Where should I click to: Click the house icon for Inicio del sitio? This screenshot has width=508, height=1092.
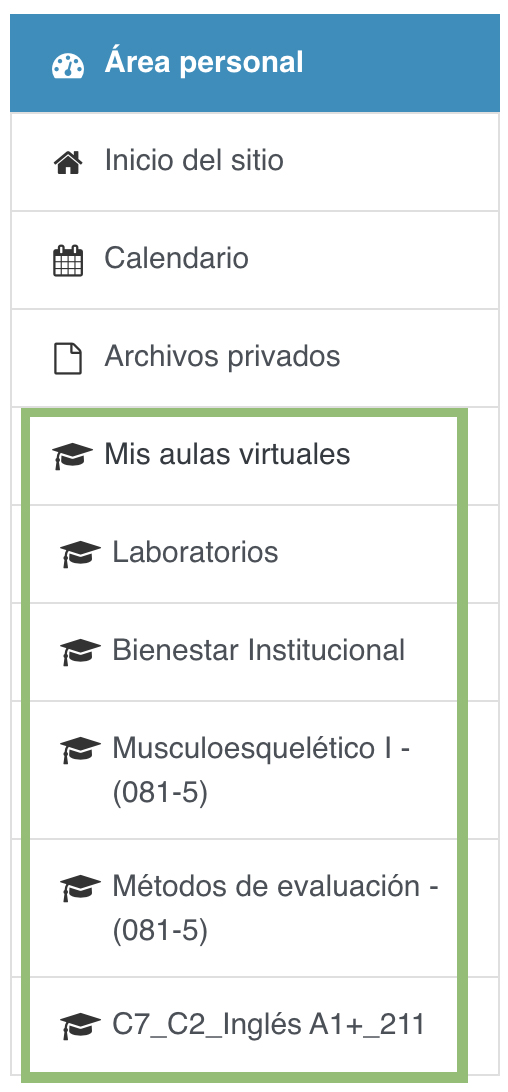(x=68, y=163)
